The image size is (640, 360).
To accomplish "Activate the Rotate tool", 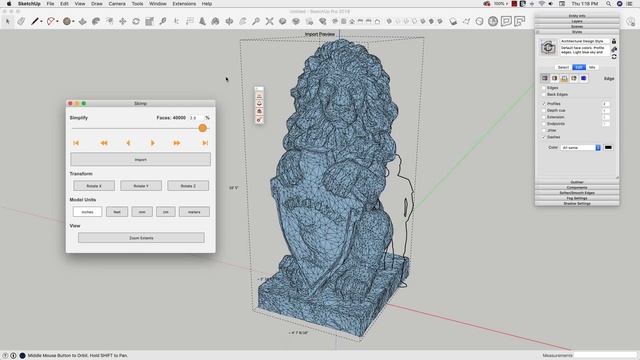I will (x=136, y=21).
